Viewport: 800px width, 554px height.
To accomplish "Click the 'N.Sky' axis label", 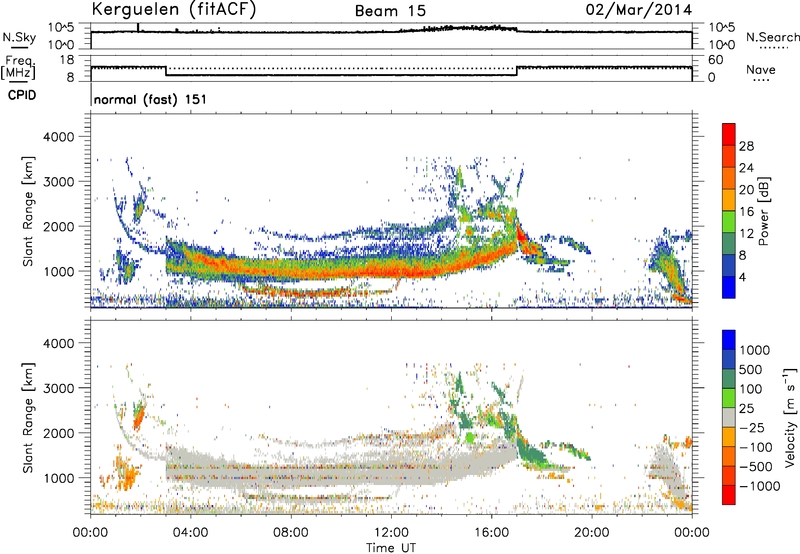I will [x=19, y=37].
